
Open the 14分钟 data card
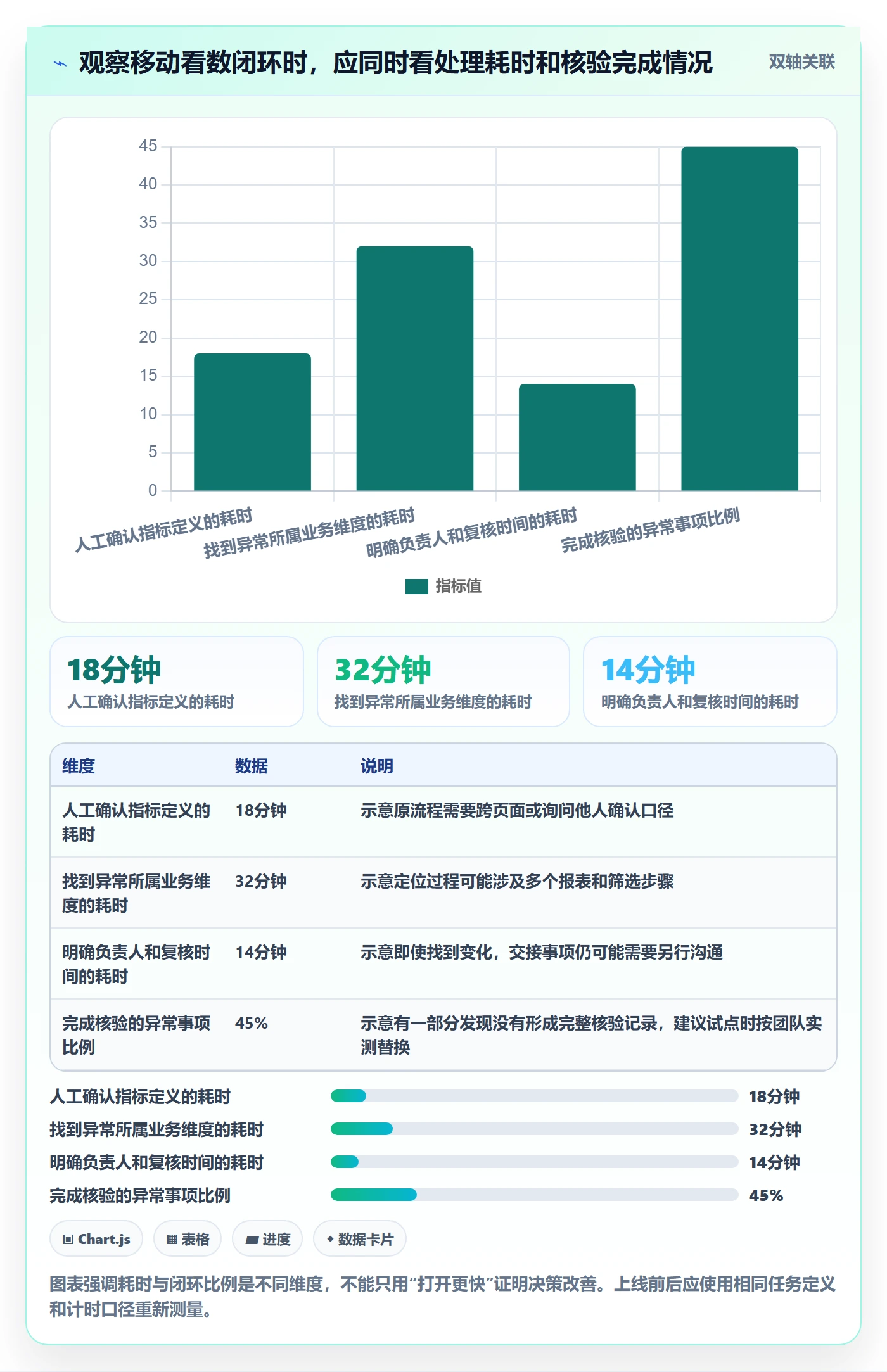tap(710, 682)
